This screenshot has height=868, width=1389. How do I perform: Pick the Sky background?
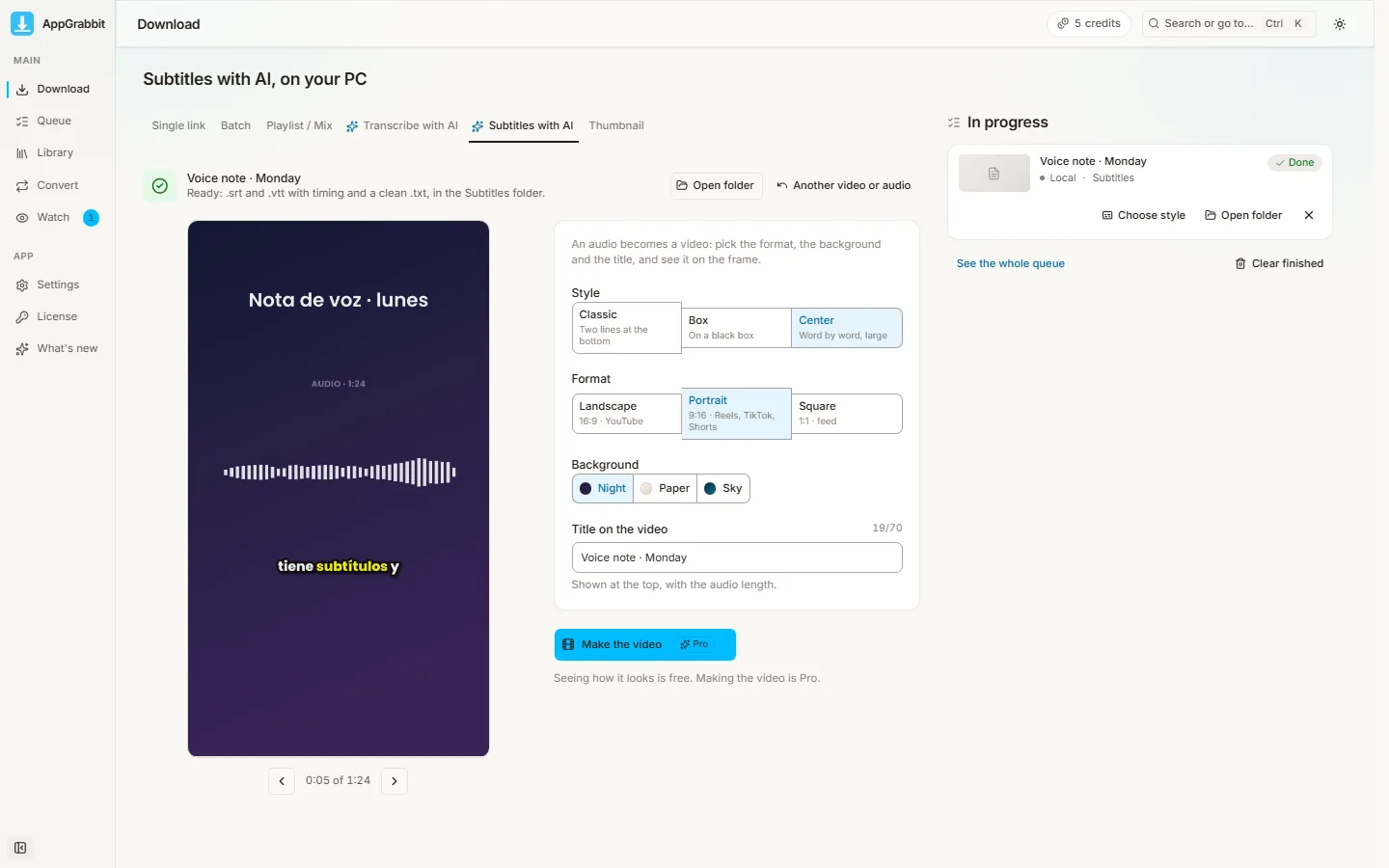[x=723, y=488]
